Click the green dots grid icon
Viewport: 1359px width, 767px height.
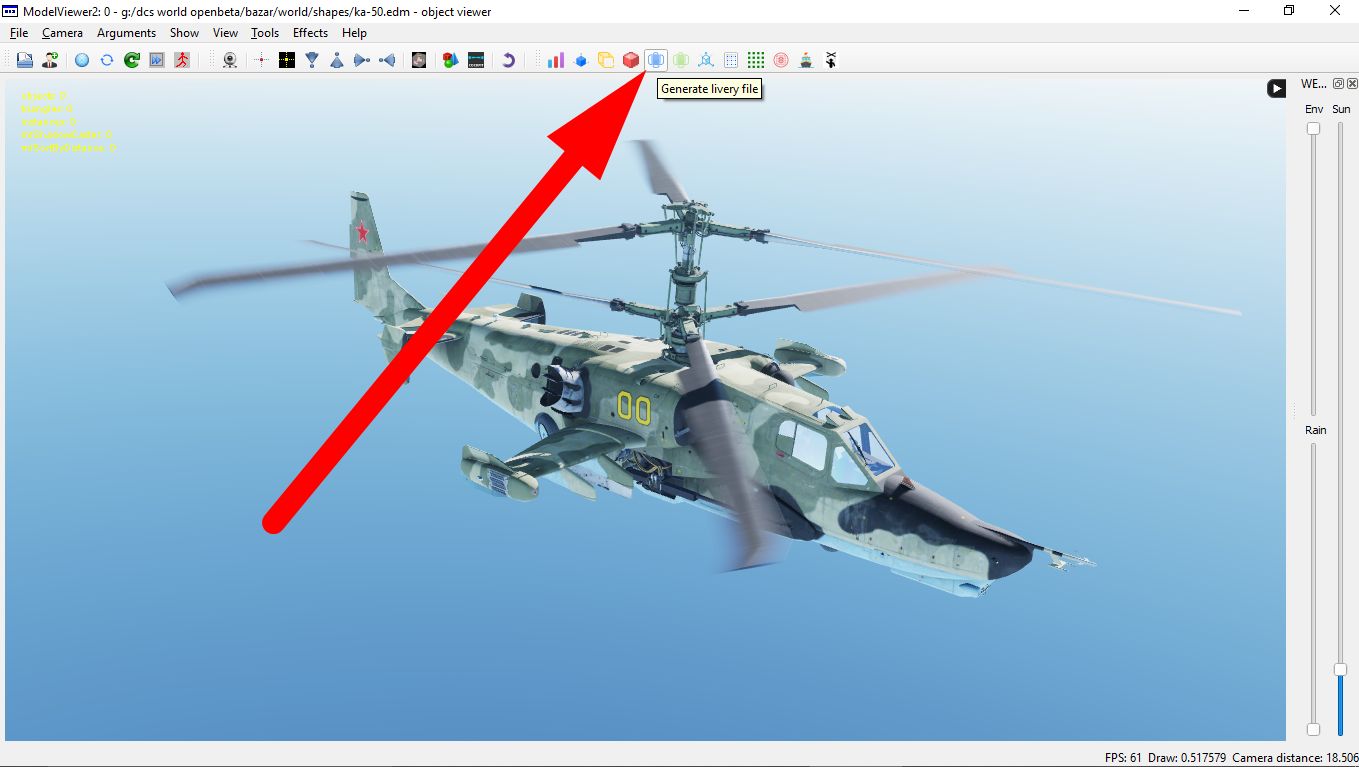pyautogui.click(x=756, y=60)
